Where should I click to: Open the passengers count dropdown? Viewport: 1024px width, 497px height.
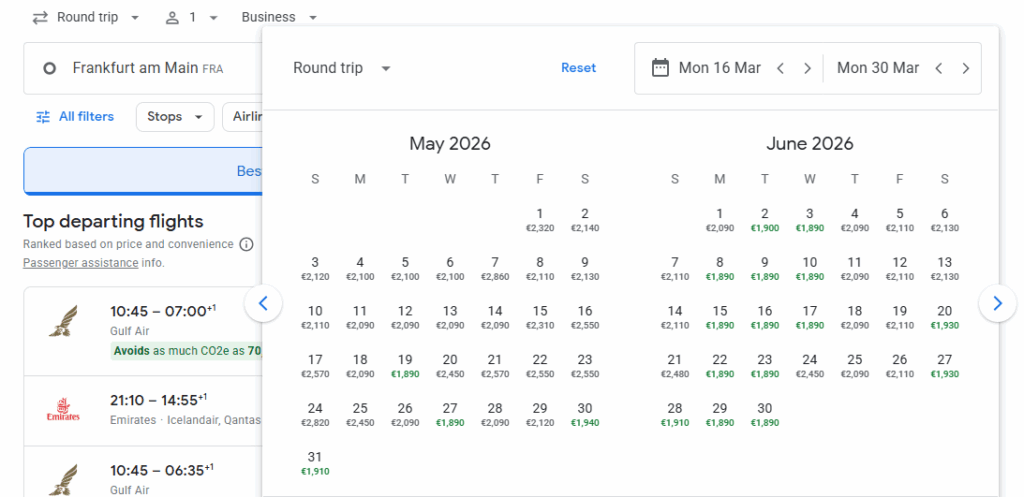[x=191, y=18]
